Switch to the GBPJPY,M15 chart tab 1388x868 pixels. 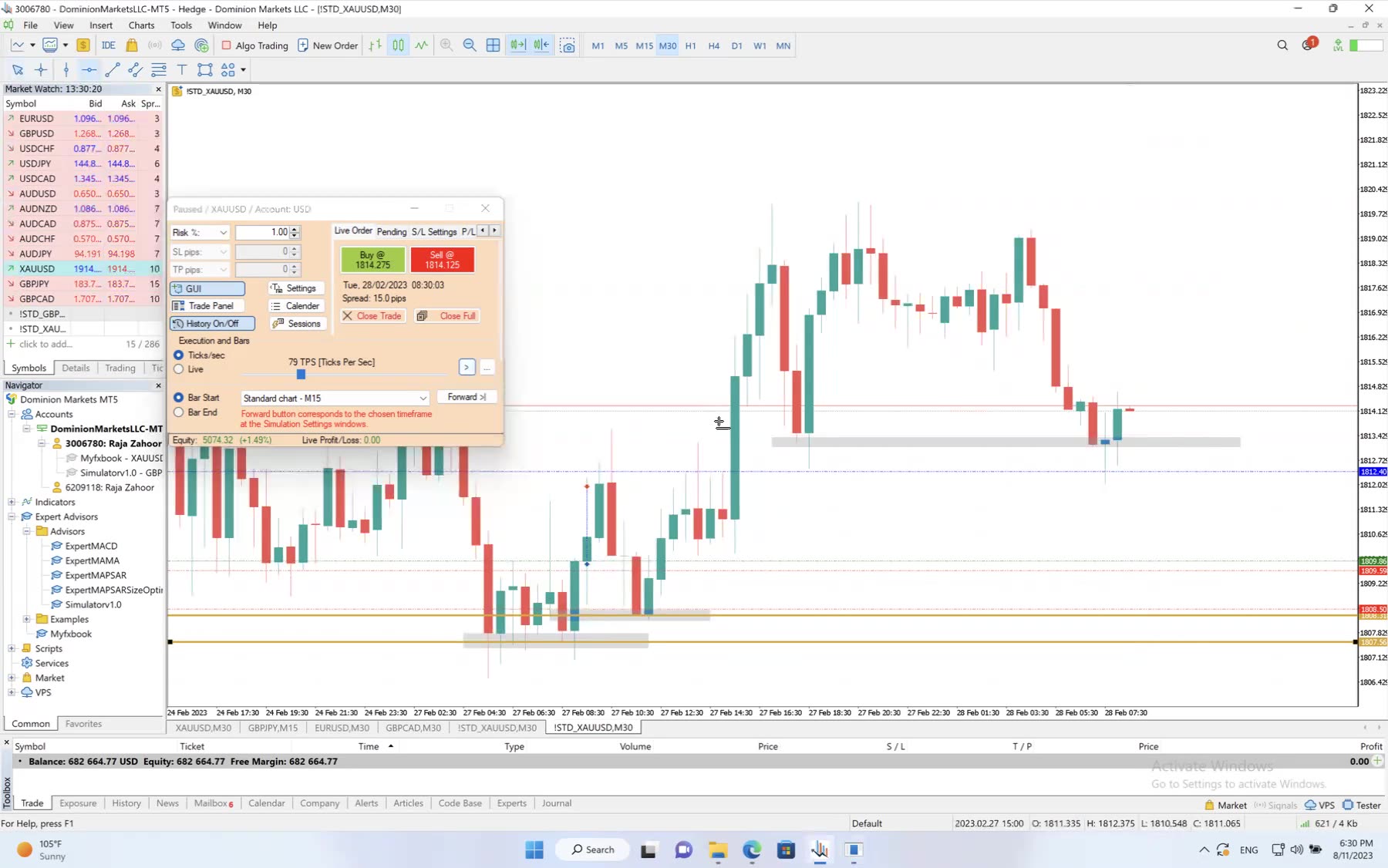273,728
